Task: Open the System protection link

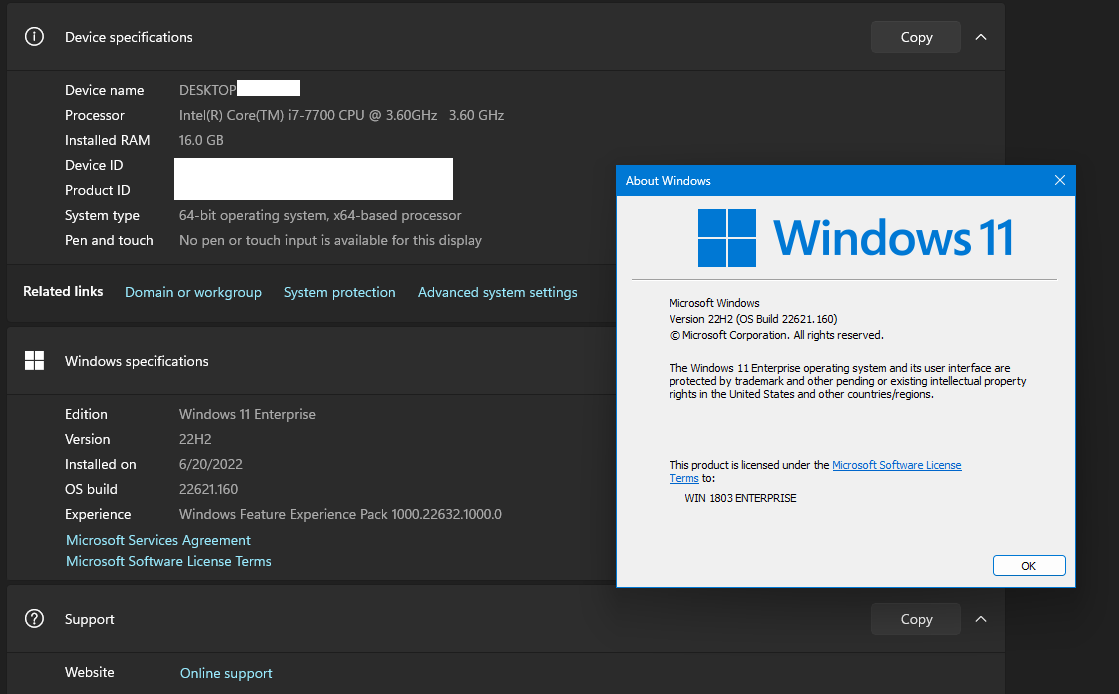Action: [340, 292]
